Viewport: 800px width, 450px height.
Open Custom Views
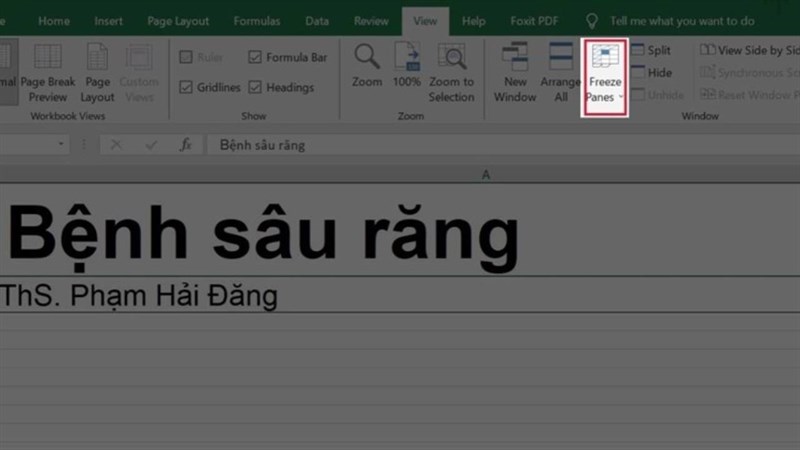point(139,72)
